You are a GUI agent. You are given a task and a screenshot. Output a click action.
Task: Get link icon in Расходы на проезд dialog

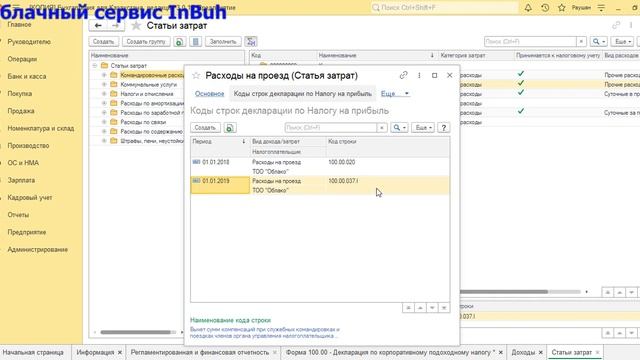point(403,75)
